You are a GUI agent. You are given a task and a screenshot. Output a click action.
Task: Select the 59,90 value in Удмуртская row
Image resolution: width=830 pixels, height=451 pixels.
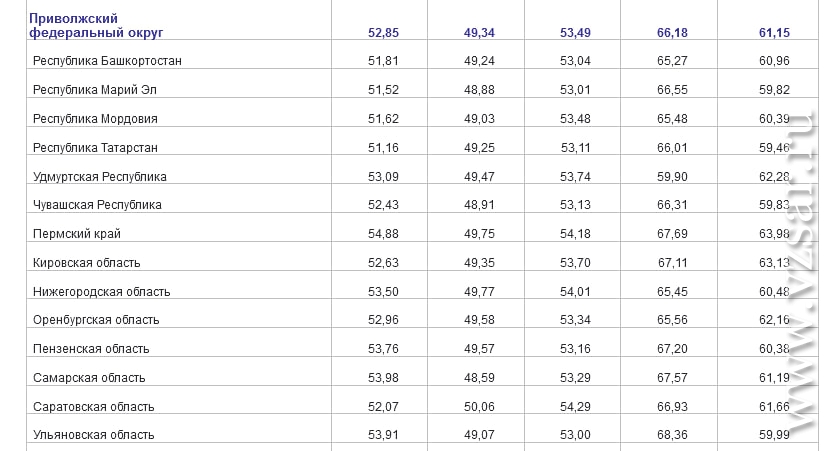point(672,177)
